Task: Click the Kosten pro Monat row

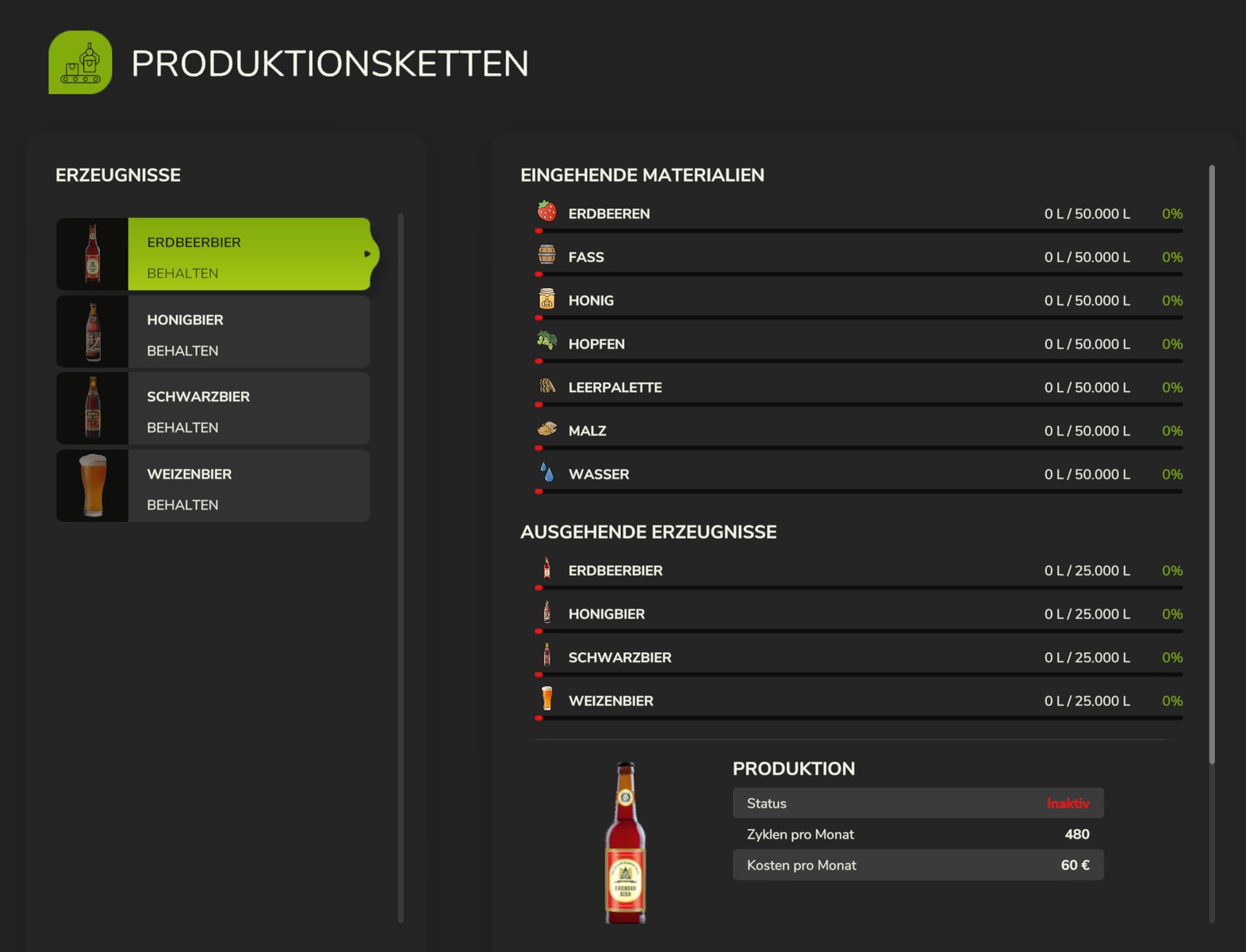Action: [x=918, y=866]
